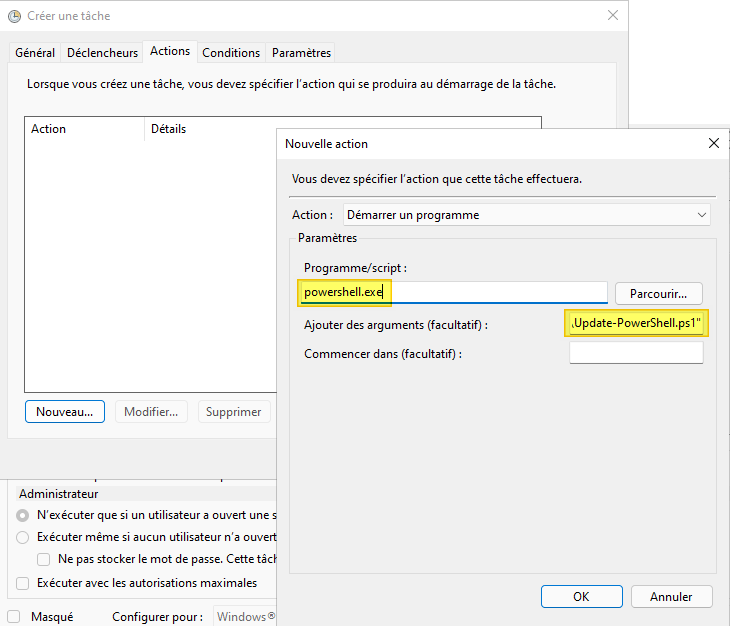Click the Ajouter des arguments field
Screen dimensions: 730x626
tap(636, 324)
